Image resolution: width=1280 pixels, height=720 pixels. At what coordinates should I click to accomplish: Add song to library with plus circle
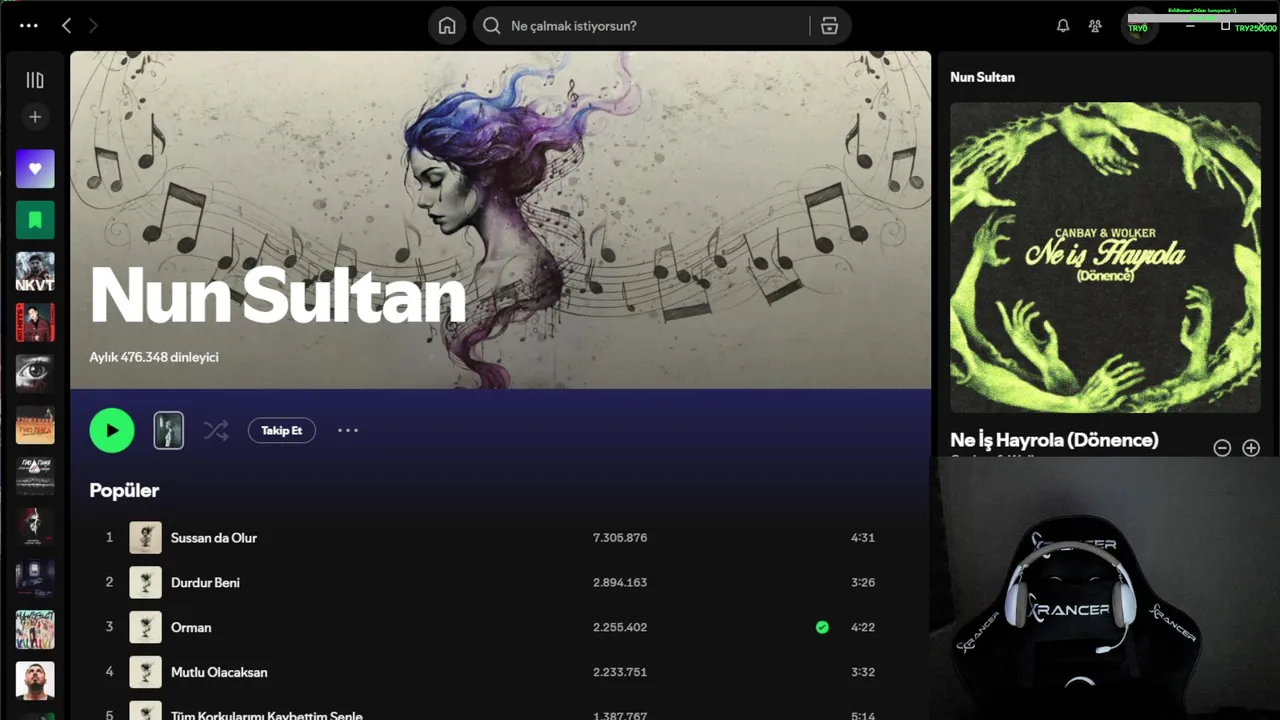click(x=1251, y=448)
